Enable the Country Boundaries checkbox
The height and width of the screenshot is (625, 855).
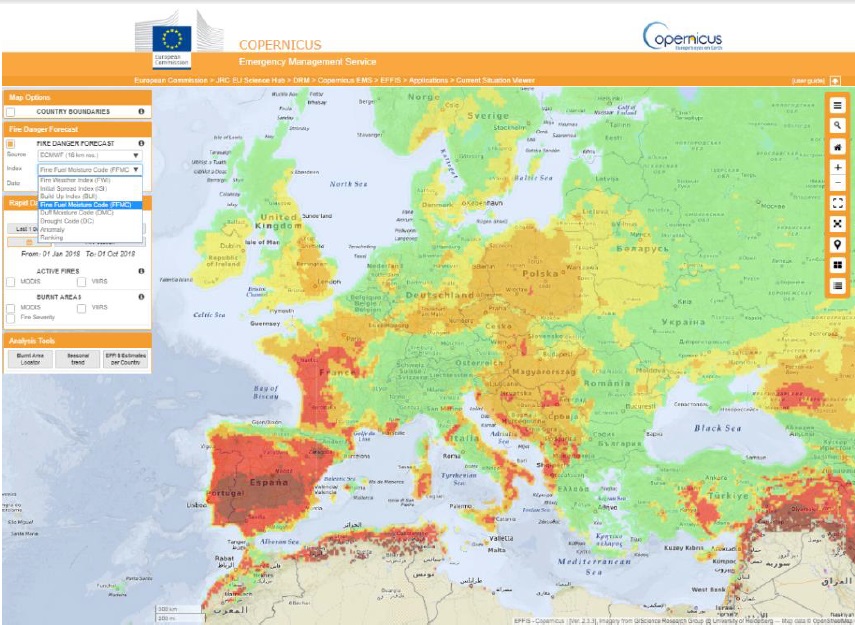(x=11, y=112)
